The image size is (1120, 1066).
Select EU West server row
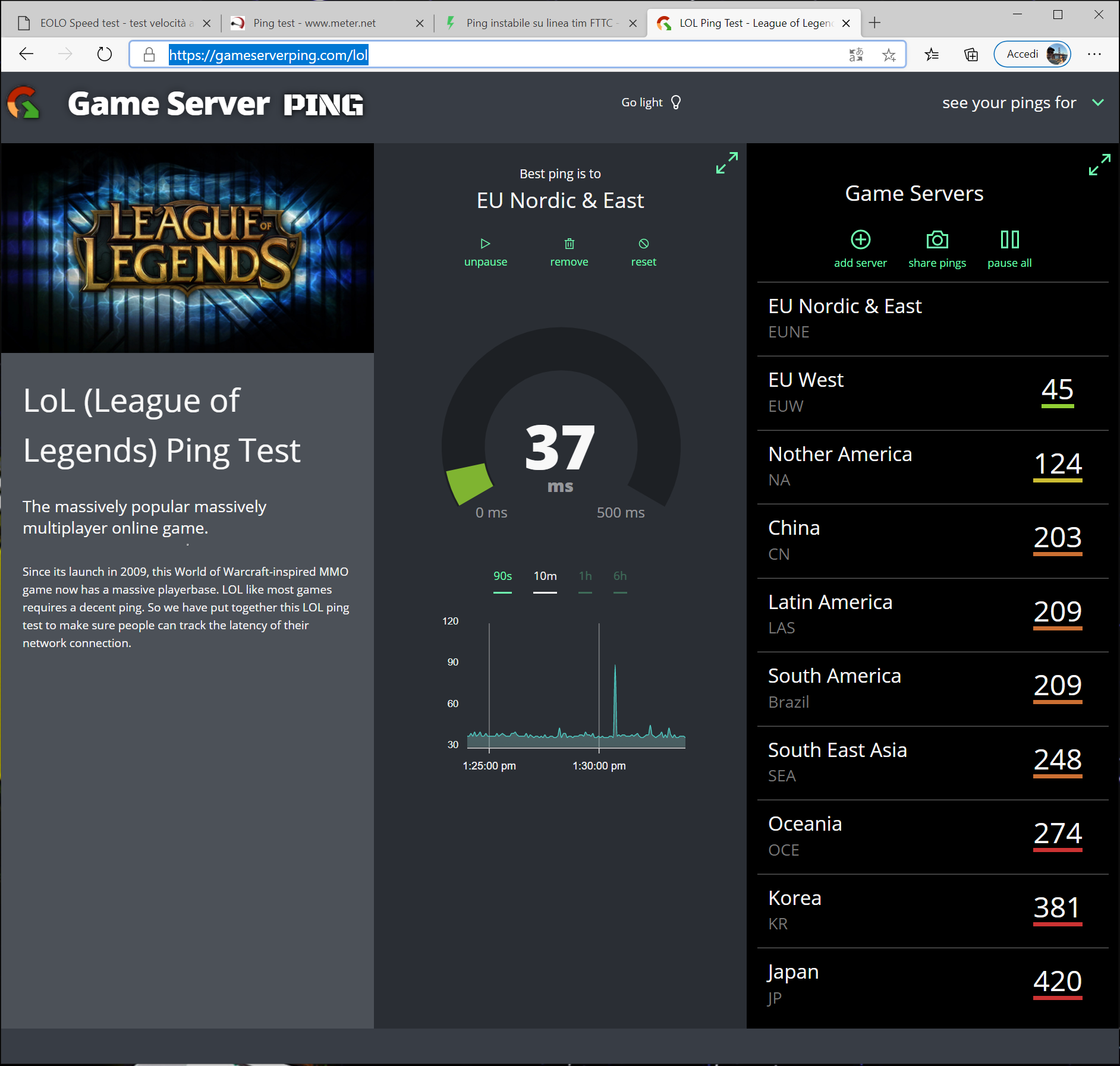[933, 393]
